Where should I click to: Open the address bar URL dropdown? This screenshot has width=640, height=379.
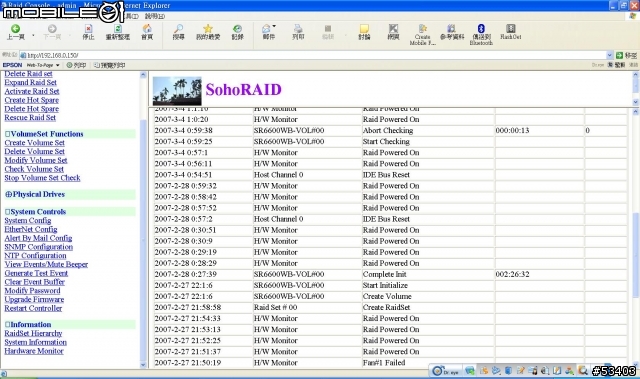(x=609, y=55)
